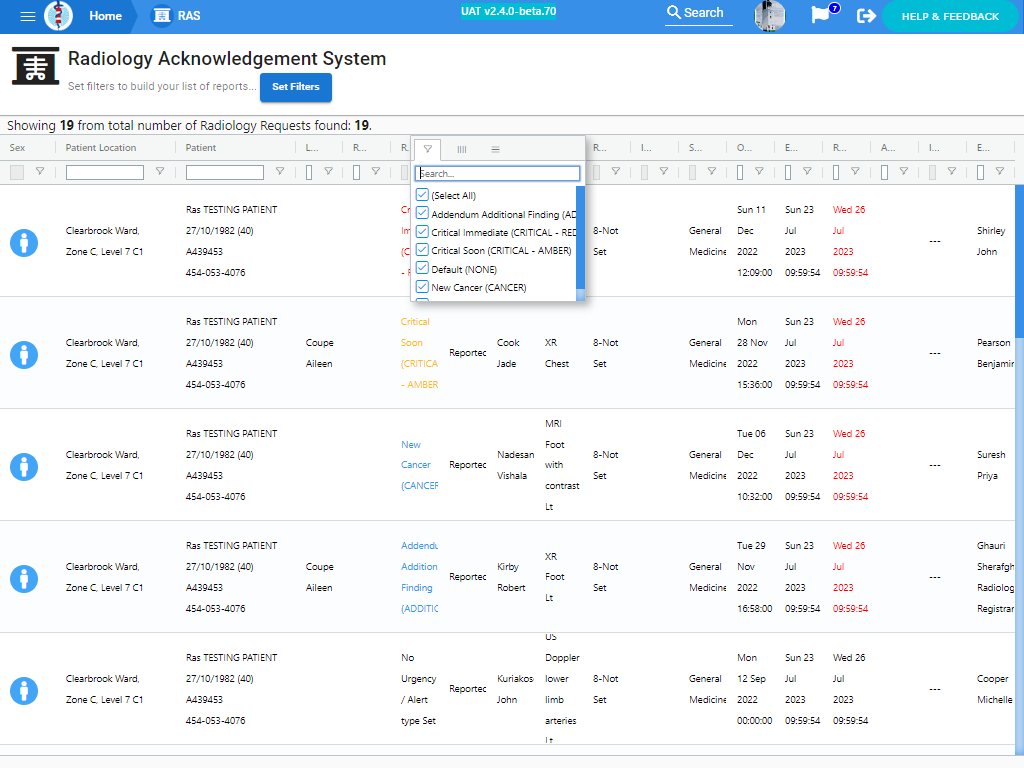Click the Sex column header
Image resolution: width=1024 pixels, height=768 pixels.
(18, 148)
